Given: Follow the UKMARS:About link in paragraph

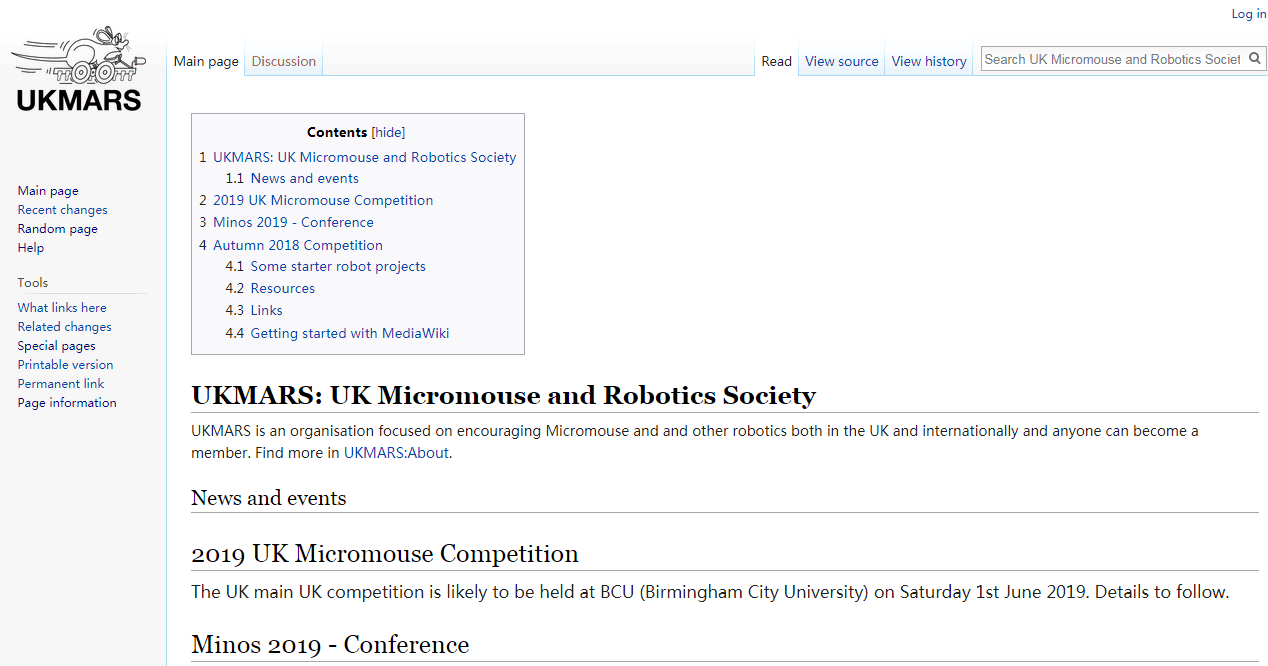Looking at the screenshot, I should click(397, 453).
